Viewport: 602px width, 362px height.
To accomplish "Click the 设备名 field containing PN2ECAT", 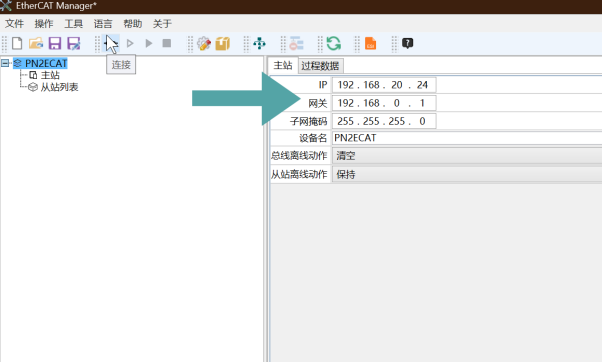I will coord(467,138).
